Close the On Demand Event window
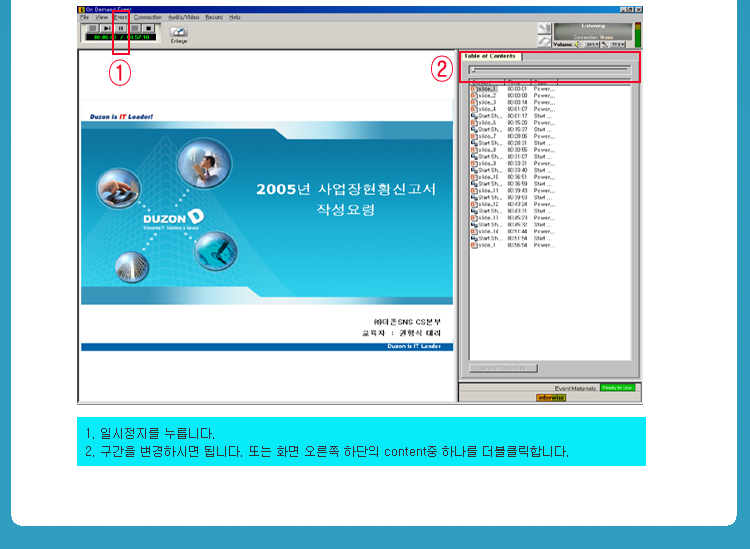 pos(638,10)
